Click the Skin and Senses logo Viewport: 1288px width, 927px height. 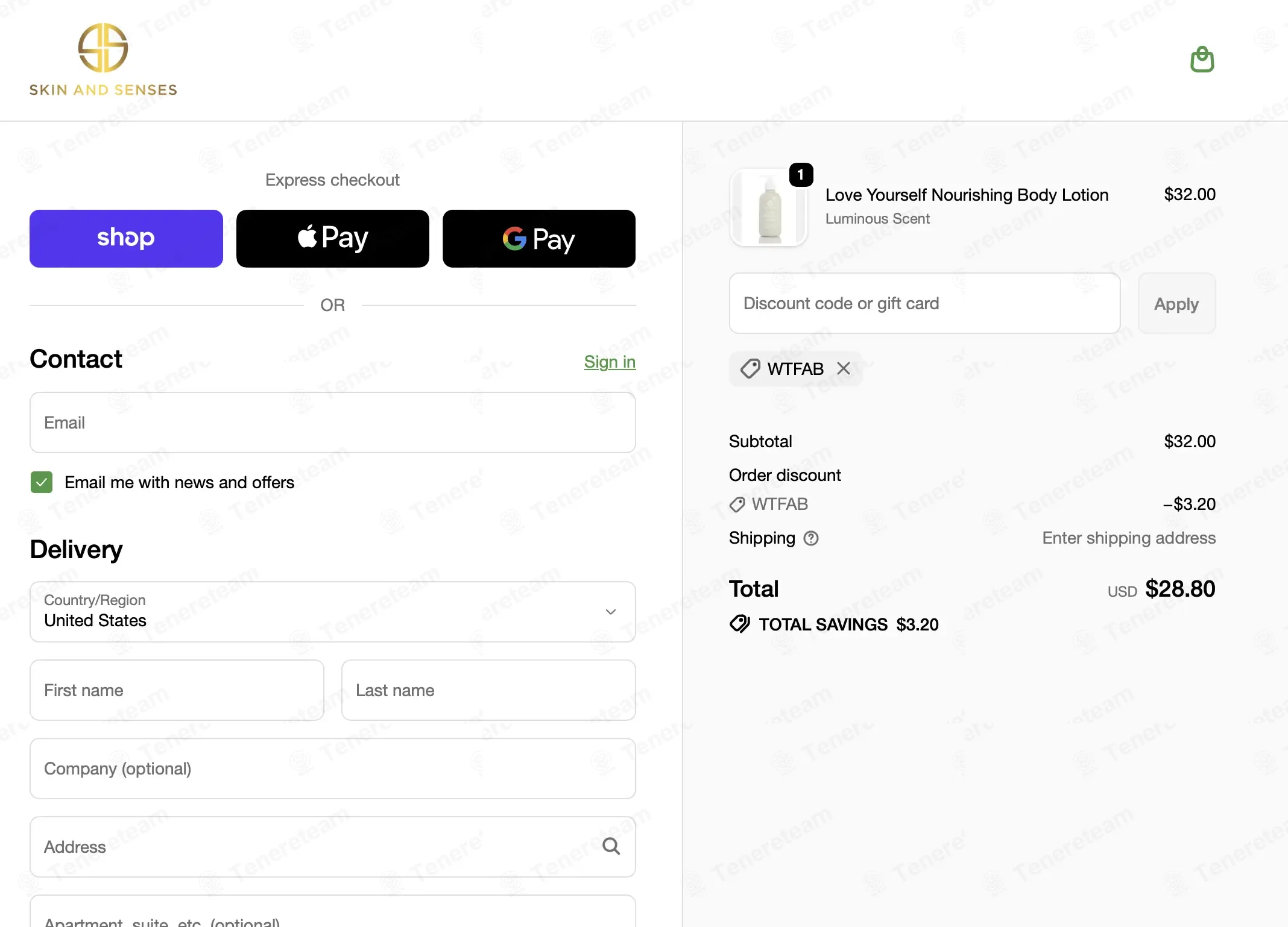click(103, 60)
